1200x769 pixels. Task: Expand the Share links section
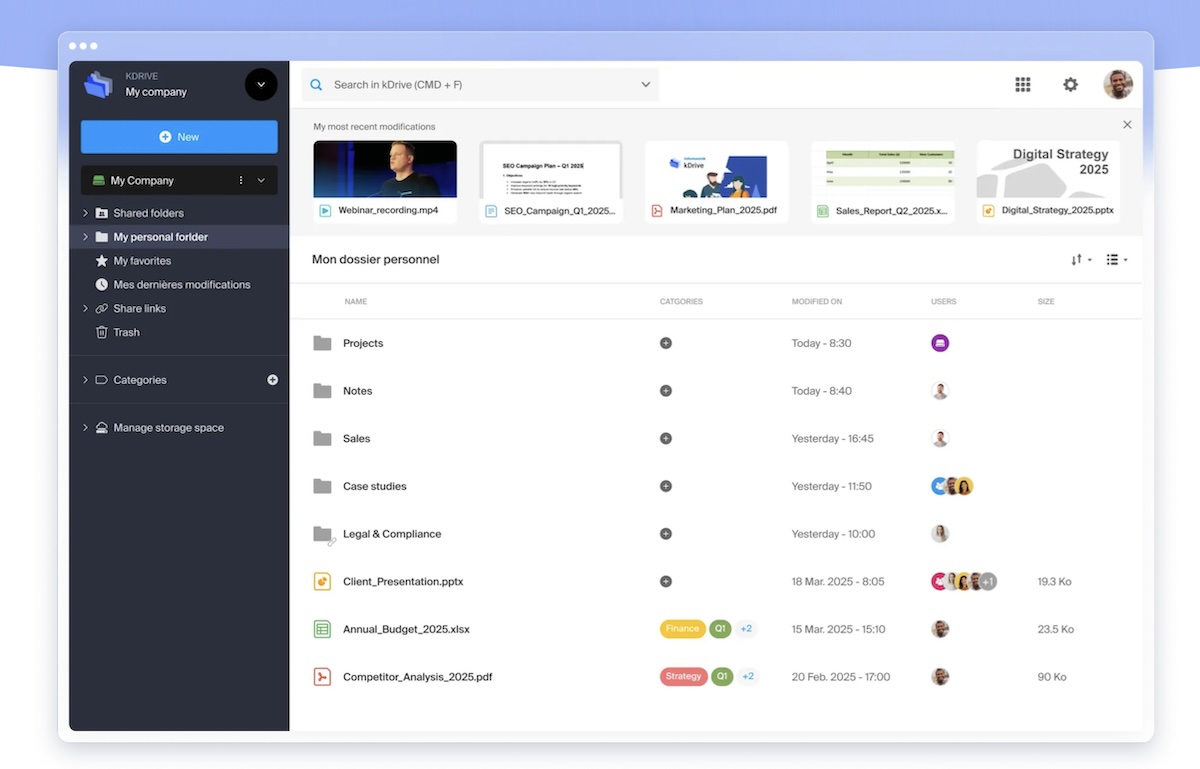[x=85, y=309]
